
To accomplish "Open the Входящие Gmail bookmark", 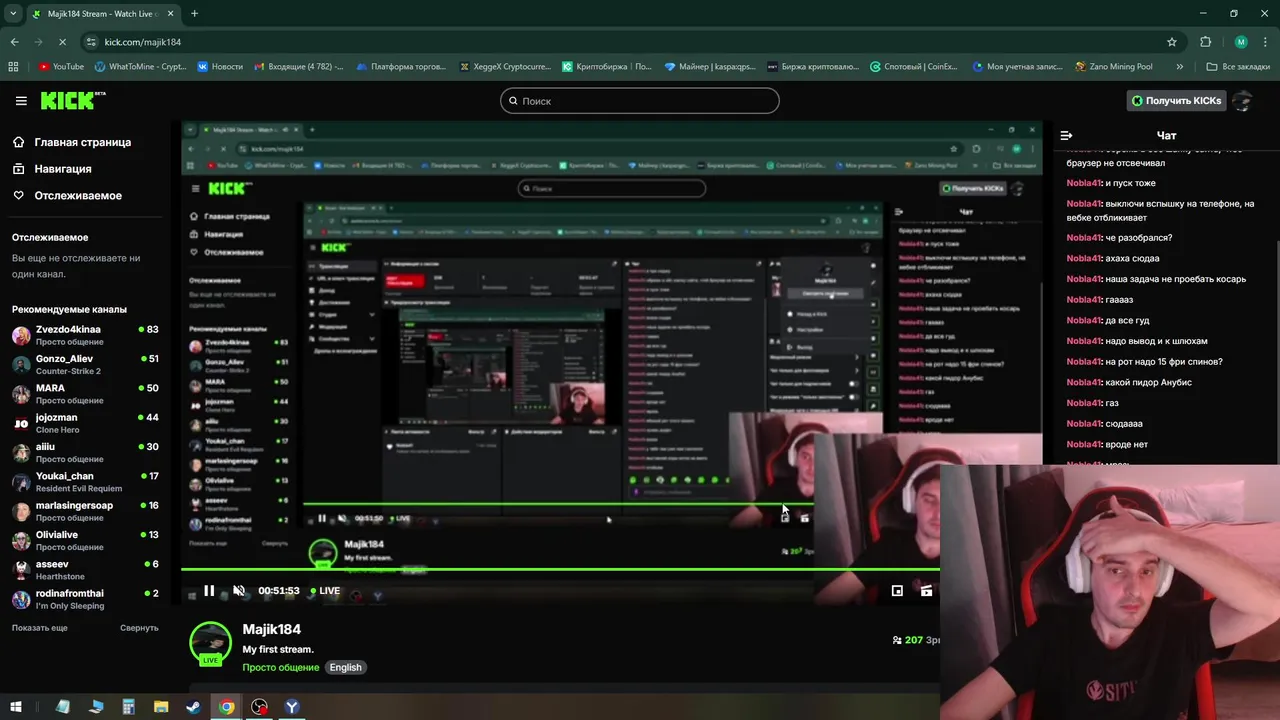I will (299, 67).
